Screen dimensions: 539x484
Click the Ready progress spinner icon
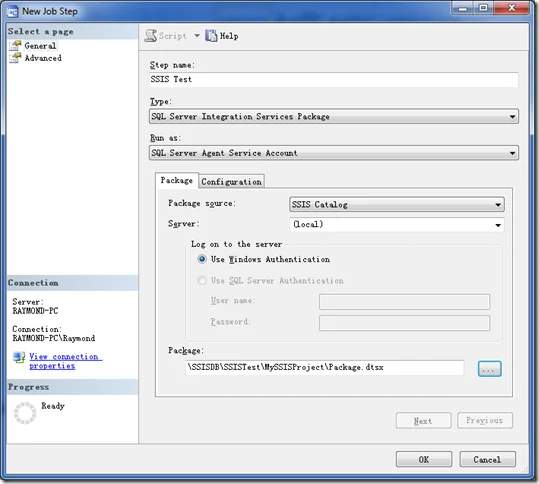pyautogui.click(x=25, y=413)
